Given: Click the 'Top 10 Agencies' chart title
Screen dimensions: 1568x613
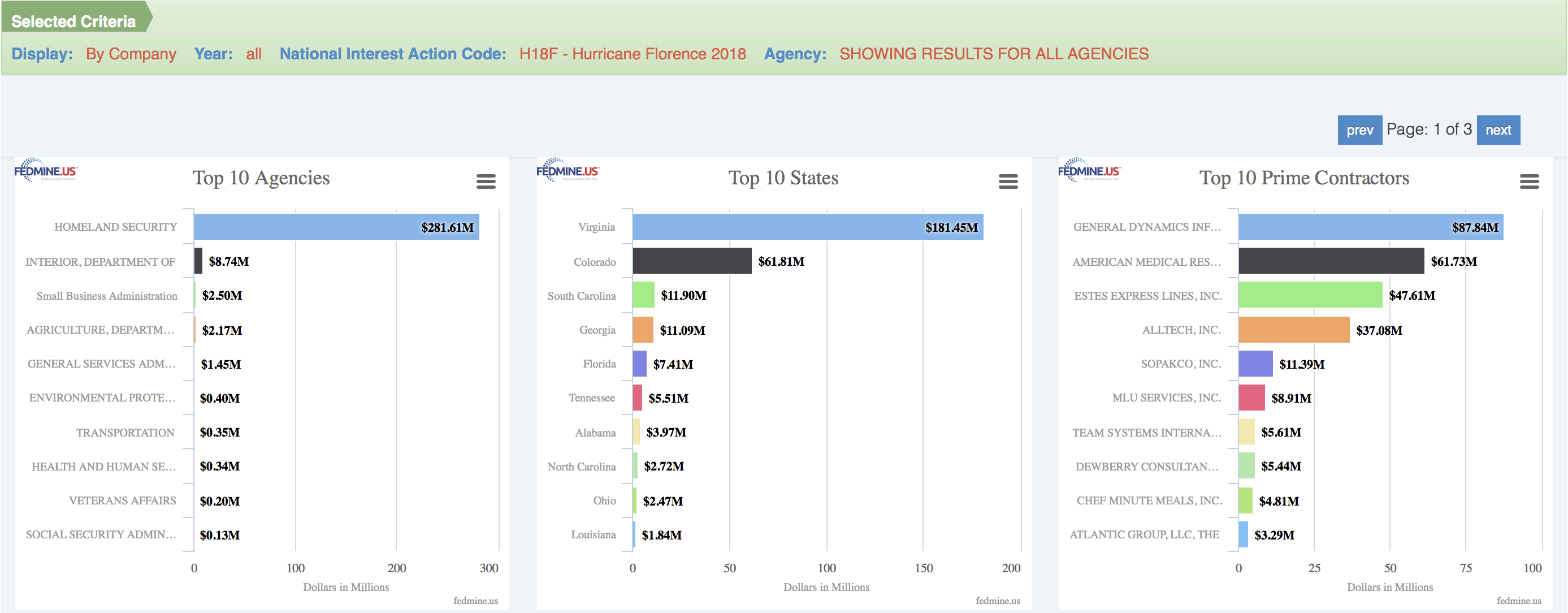Looking at the screenshot, I should click(261, 178).
